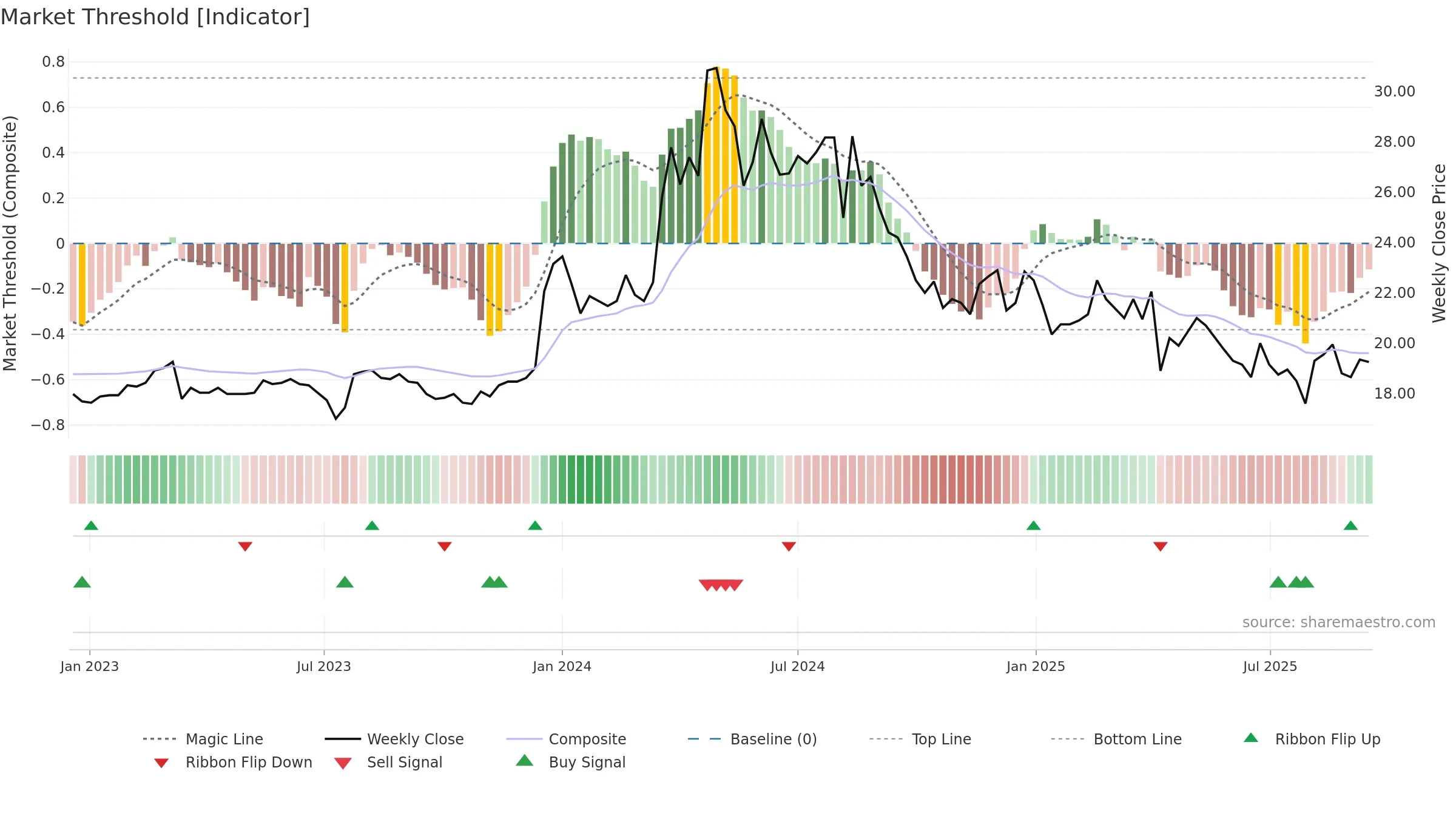Toggle the Bottom Line legend entry
Image resolution: width=1456 pixels, height=819 pixels.
tap(1116, 739)
